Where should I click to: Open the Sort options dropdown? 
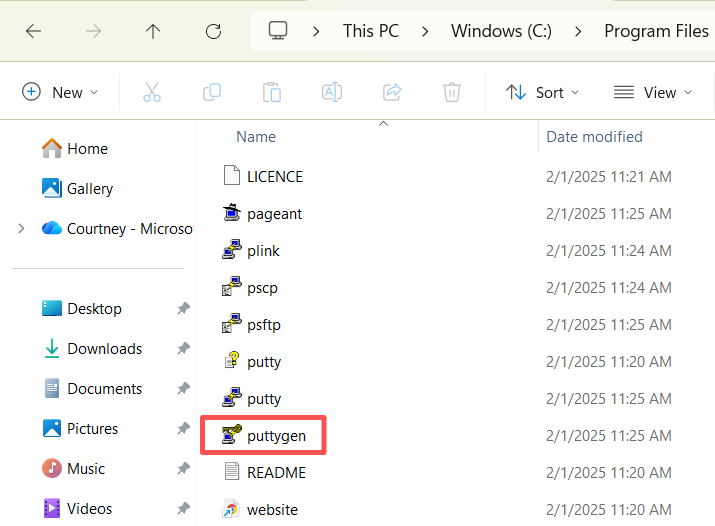coord(543,93)
